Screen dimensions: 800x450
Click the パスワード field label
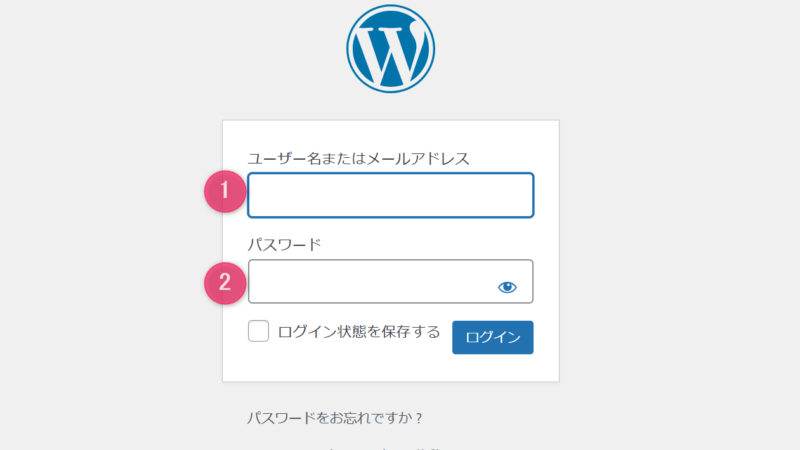(x=284, y=245)
